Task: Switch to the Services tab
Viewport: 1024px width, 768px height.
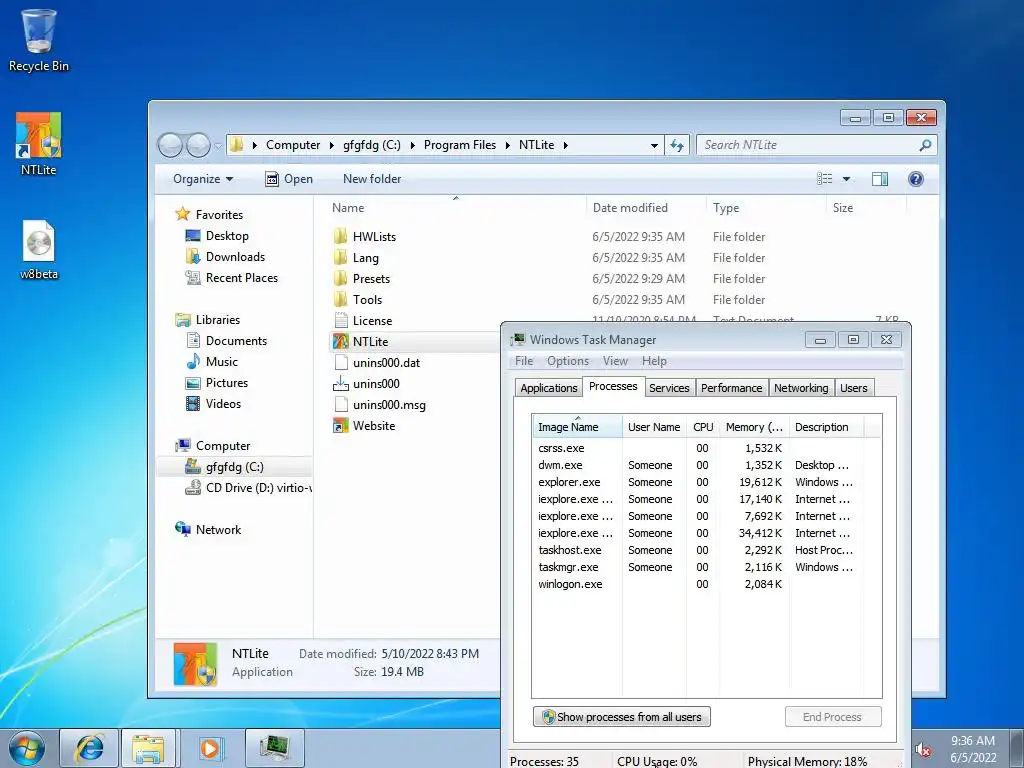Action: click(x=669, y=388)
